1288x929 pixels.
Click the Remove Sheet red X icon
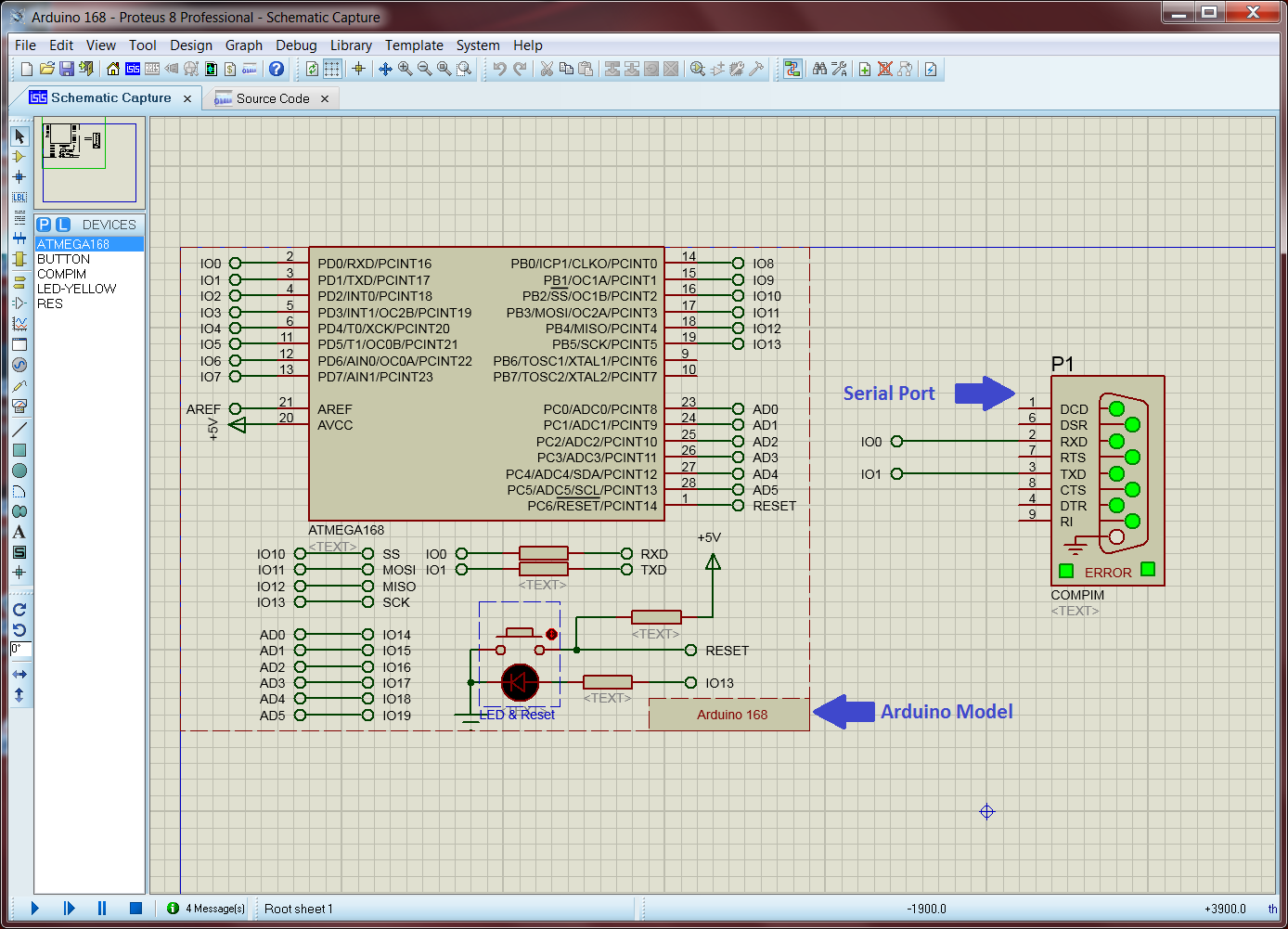point(885,69)
